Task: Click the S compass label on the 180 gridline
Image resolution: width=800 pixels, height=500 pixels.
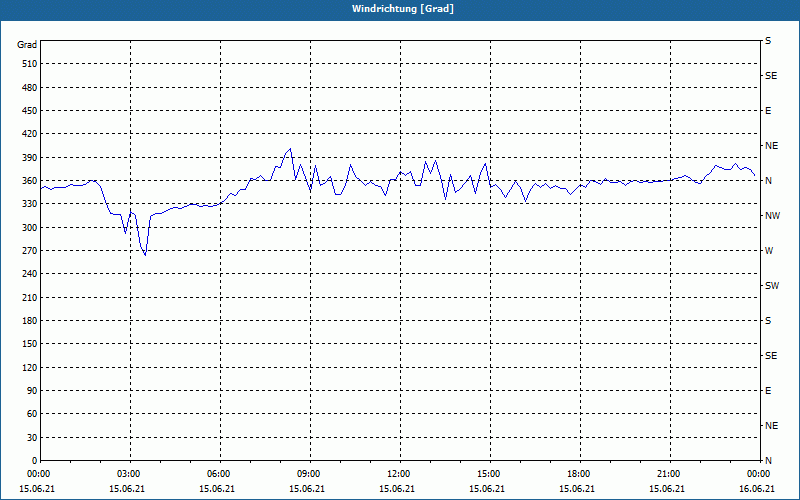Action: (768, 321)
